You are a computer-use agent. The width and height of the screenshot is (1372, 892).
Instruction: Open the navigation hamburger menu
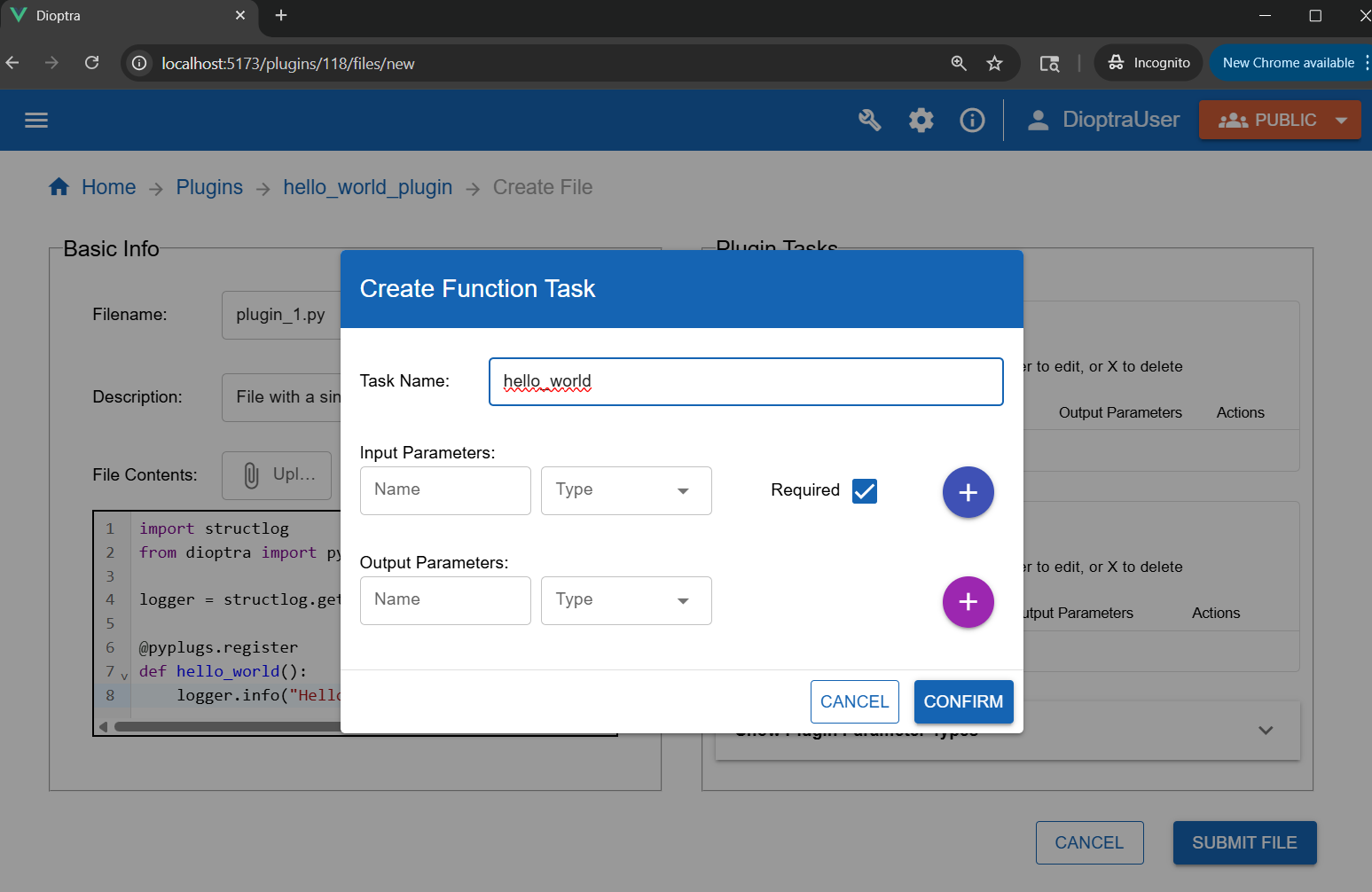point(35,120)
